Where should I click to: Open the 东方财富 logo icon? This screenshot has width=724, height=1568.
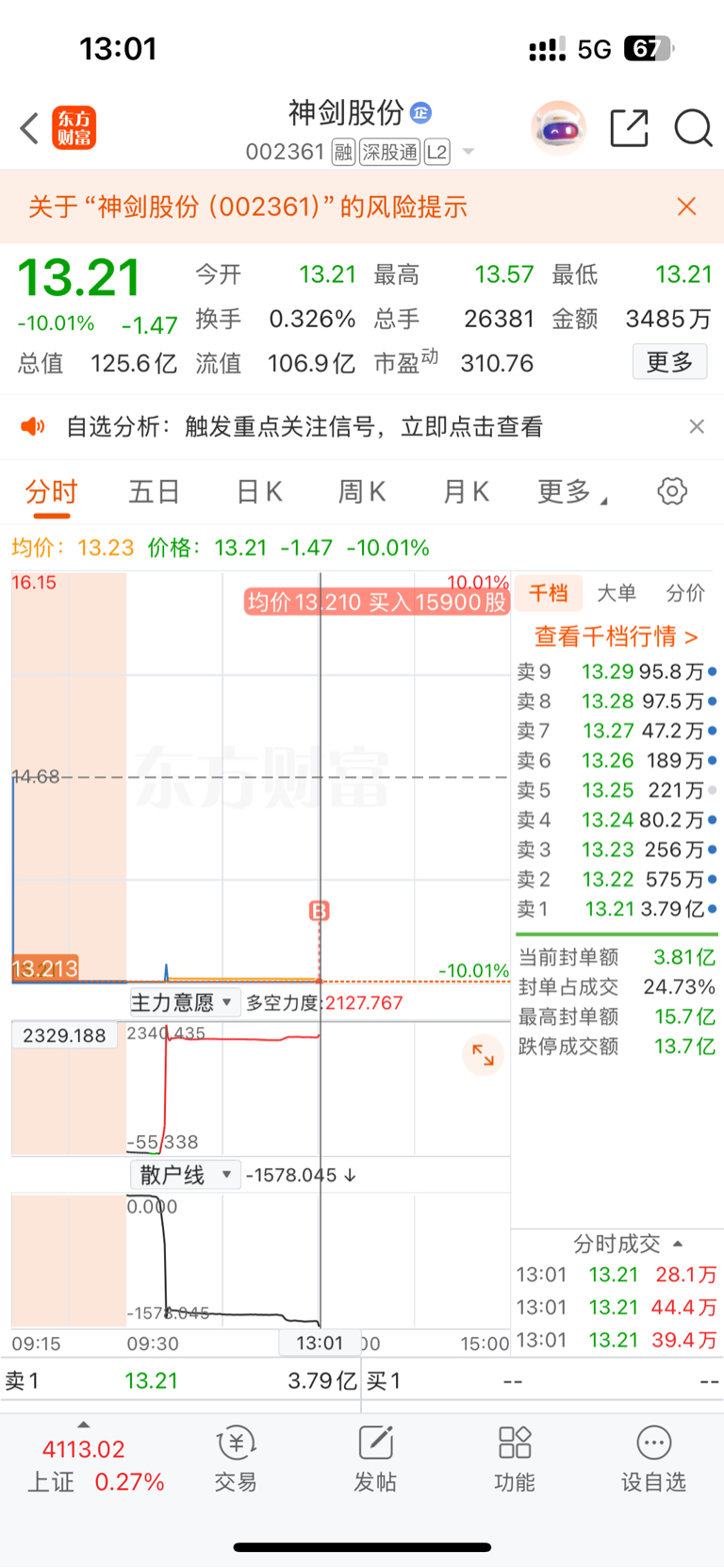coord(74,128)
